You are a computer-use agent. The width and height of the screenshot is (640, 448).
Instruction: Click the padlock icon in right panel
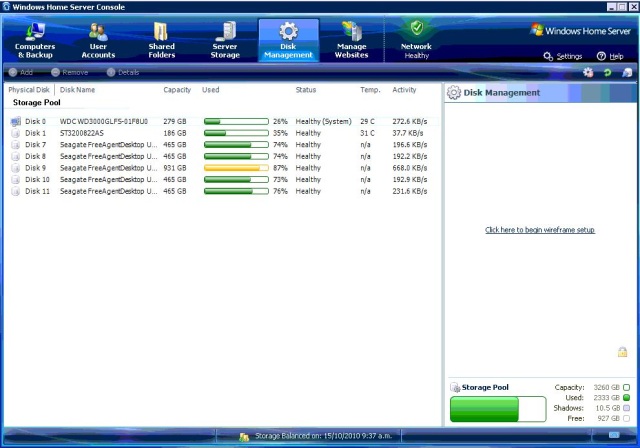(x=622, y=352)
